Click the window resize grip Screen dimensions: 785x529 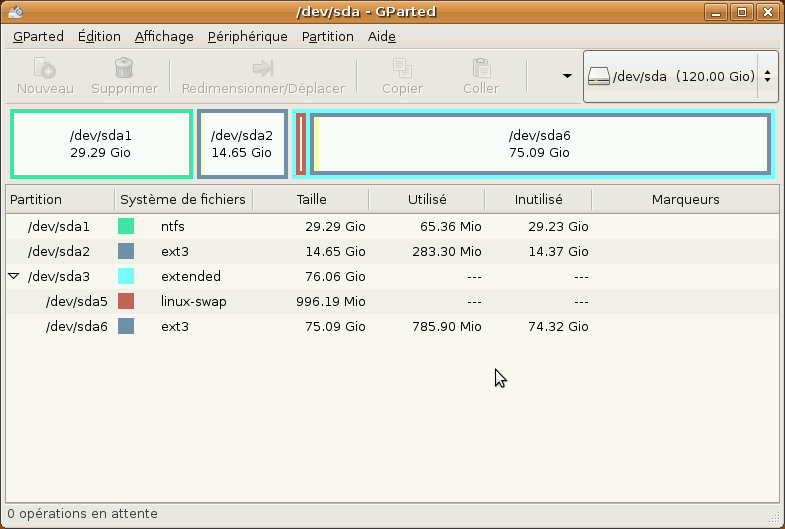click(775, 519)
